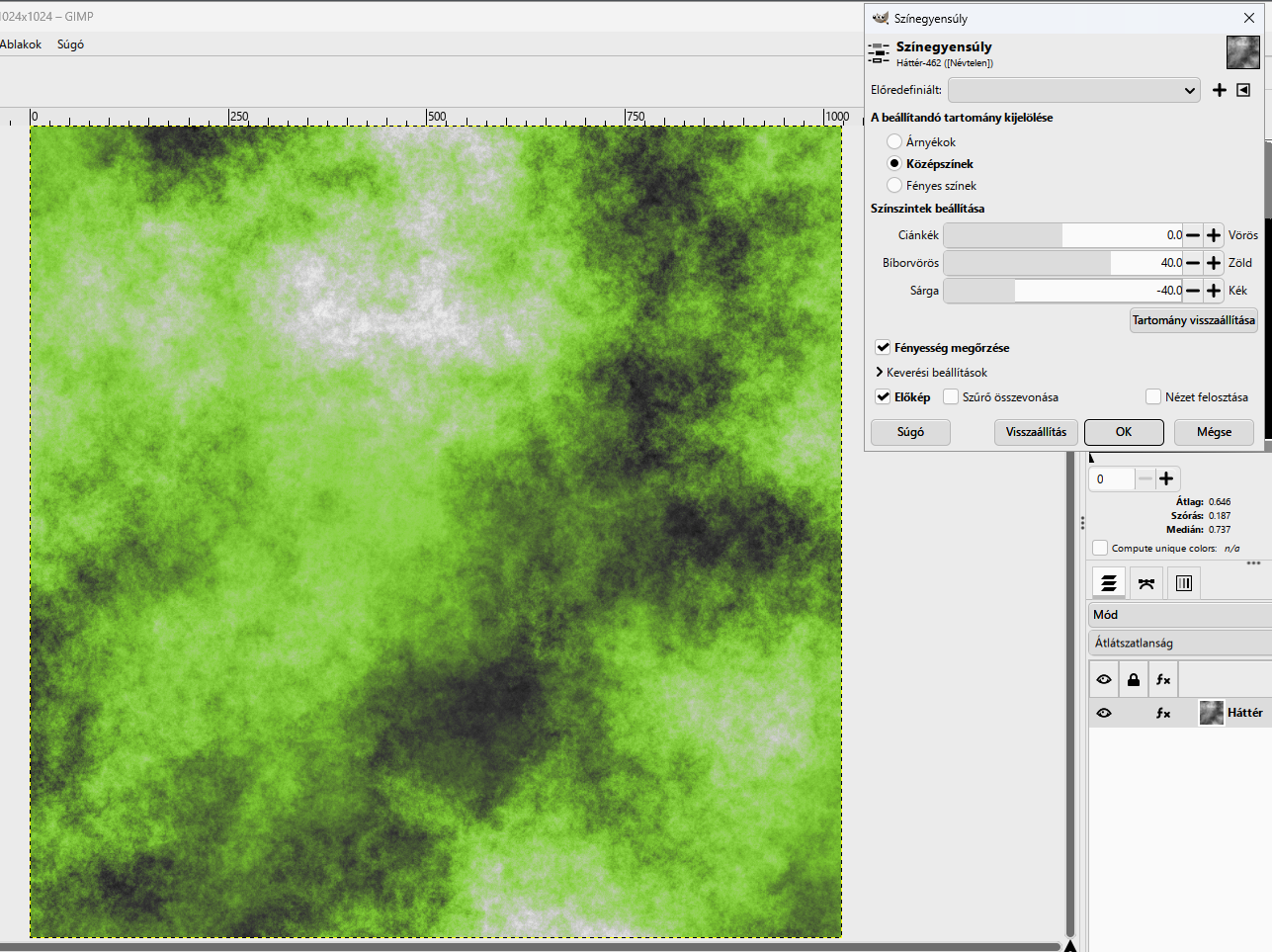
Task: Toggle Fényesség megőrzése checkbox
Action: (x=883, y=348)
